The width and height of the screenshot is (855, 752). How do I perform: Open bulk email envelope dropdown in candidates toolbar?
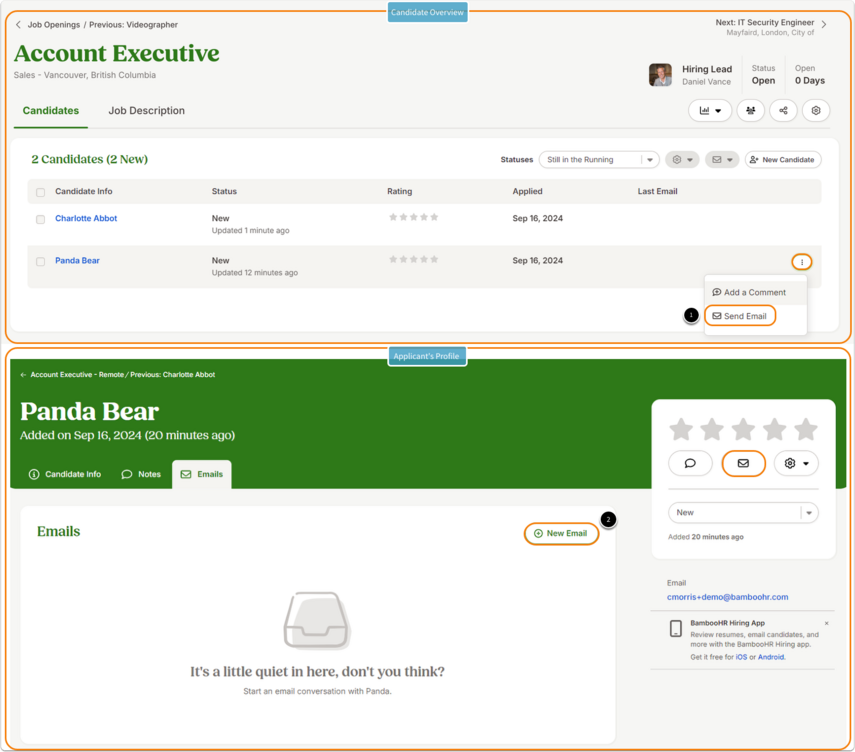click(722, 160)
